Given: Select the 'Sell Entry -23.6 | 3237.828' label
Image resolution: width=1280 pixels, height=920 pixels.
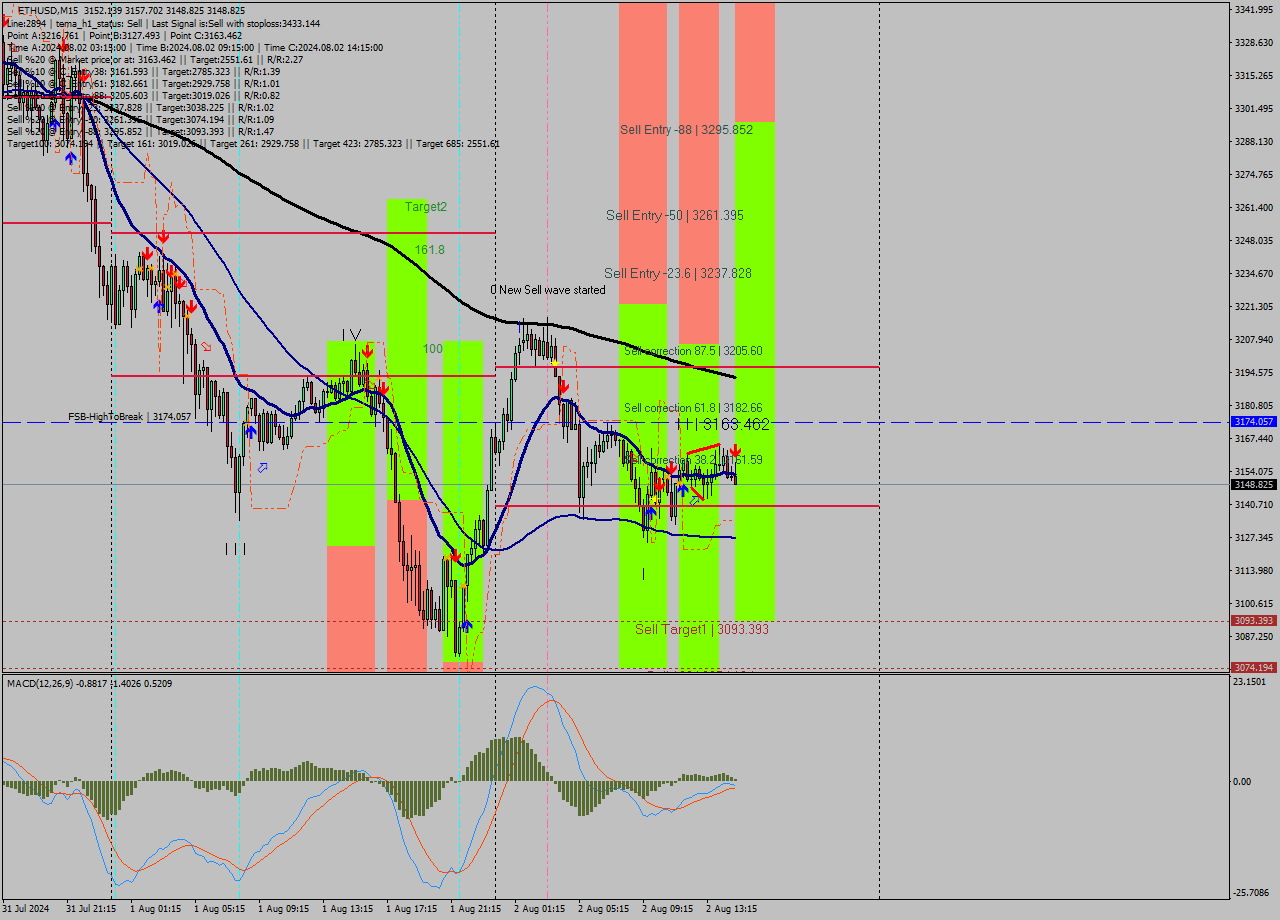Looking at the screenshot, I should [x=677, y=273].
